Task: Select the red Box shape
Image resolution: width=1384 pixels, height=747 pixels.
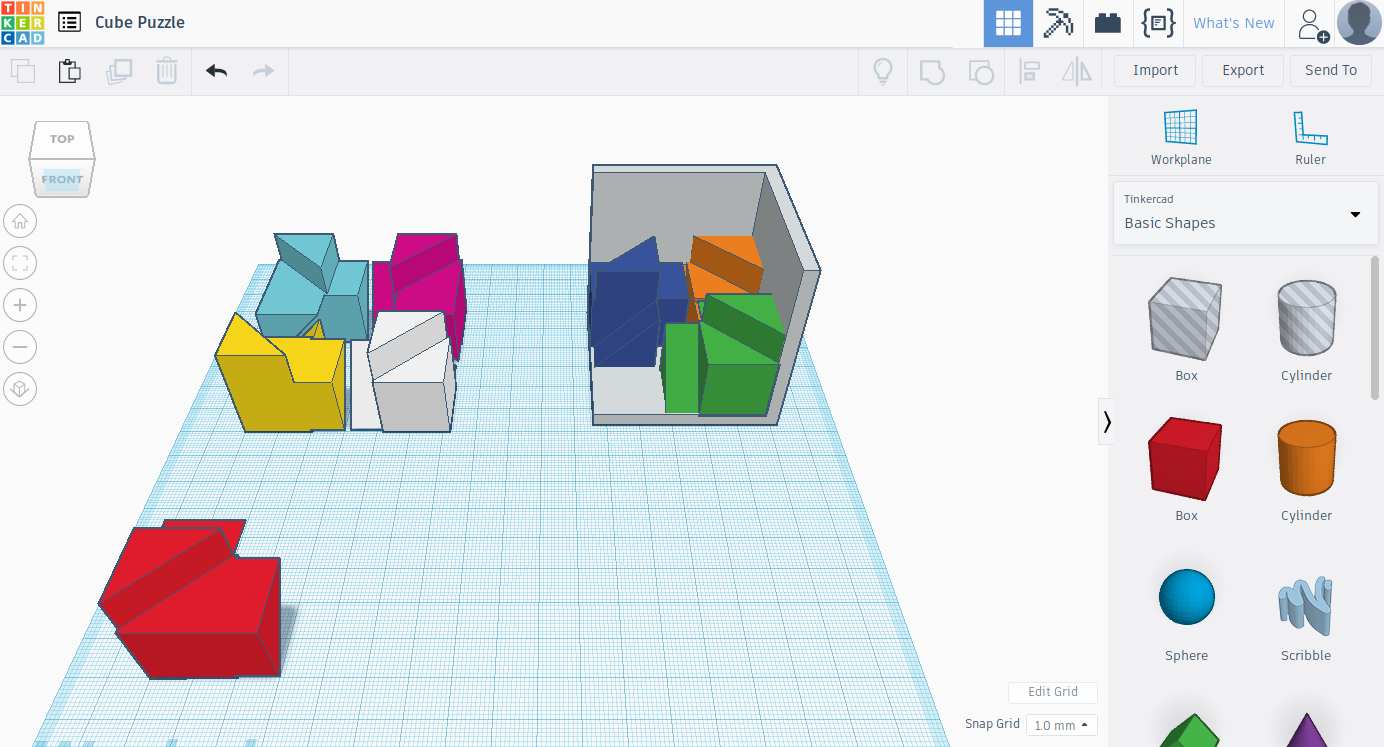Action: pos(1186,458)
